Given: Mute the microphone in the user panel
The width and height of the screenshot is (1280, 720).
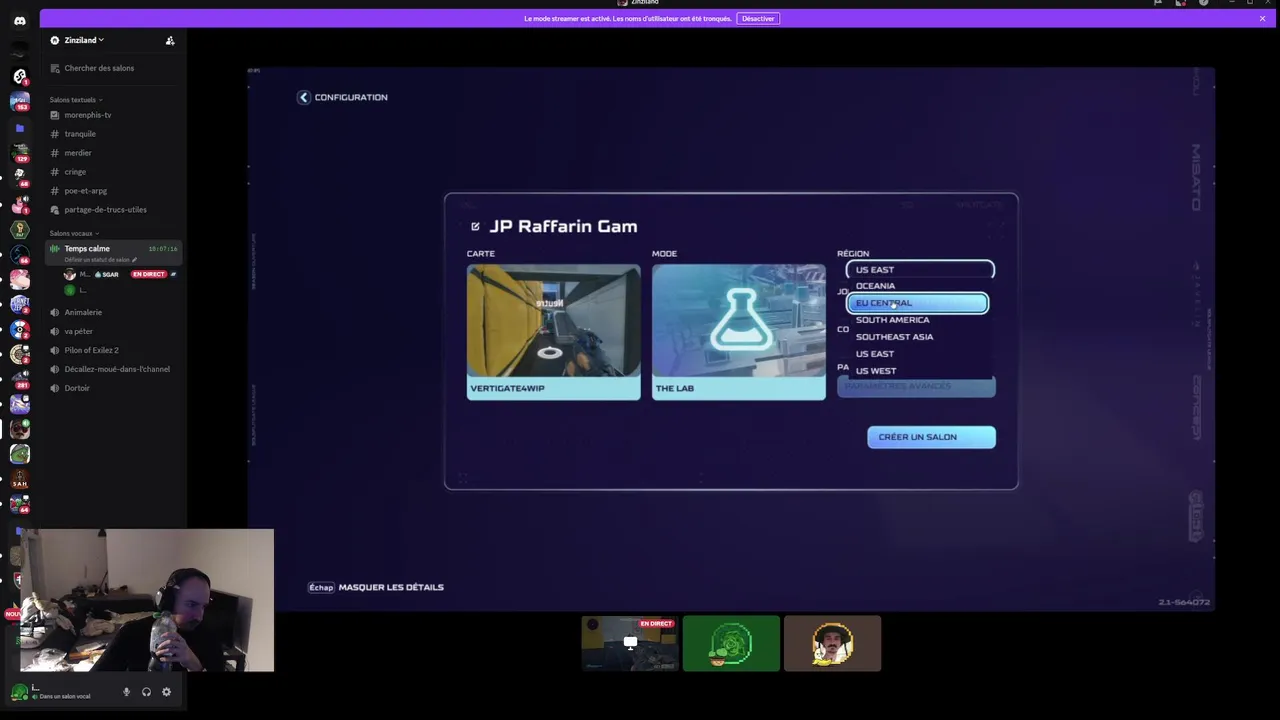Looking at the screenshot, I should point(126,692).
